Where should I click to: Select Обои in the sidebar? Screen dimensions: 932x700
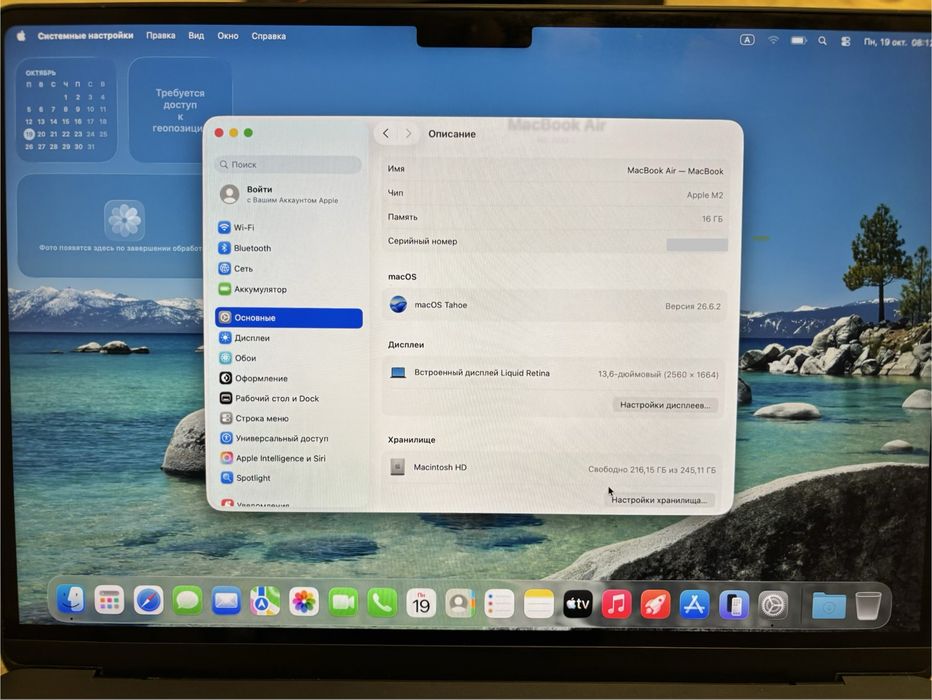click(x=289, y=358)
